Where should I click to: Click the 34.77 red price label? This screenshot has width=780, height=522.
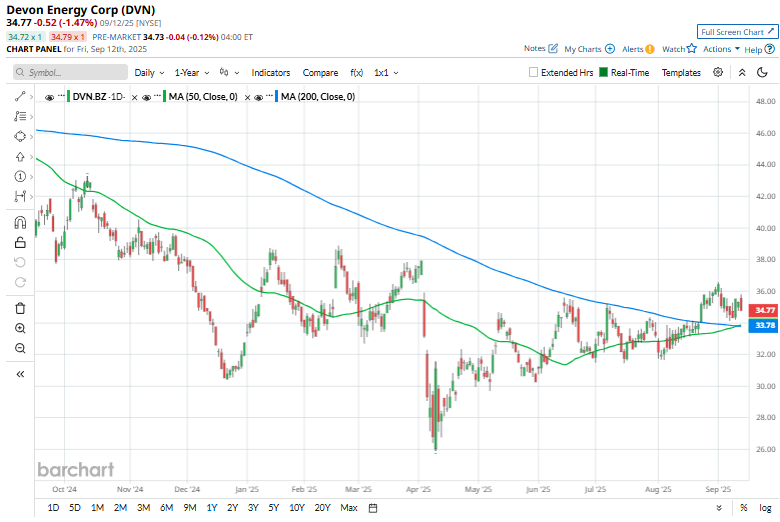(764, 310)
